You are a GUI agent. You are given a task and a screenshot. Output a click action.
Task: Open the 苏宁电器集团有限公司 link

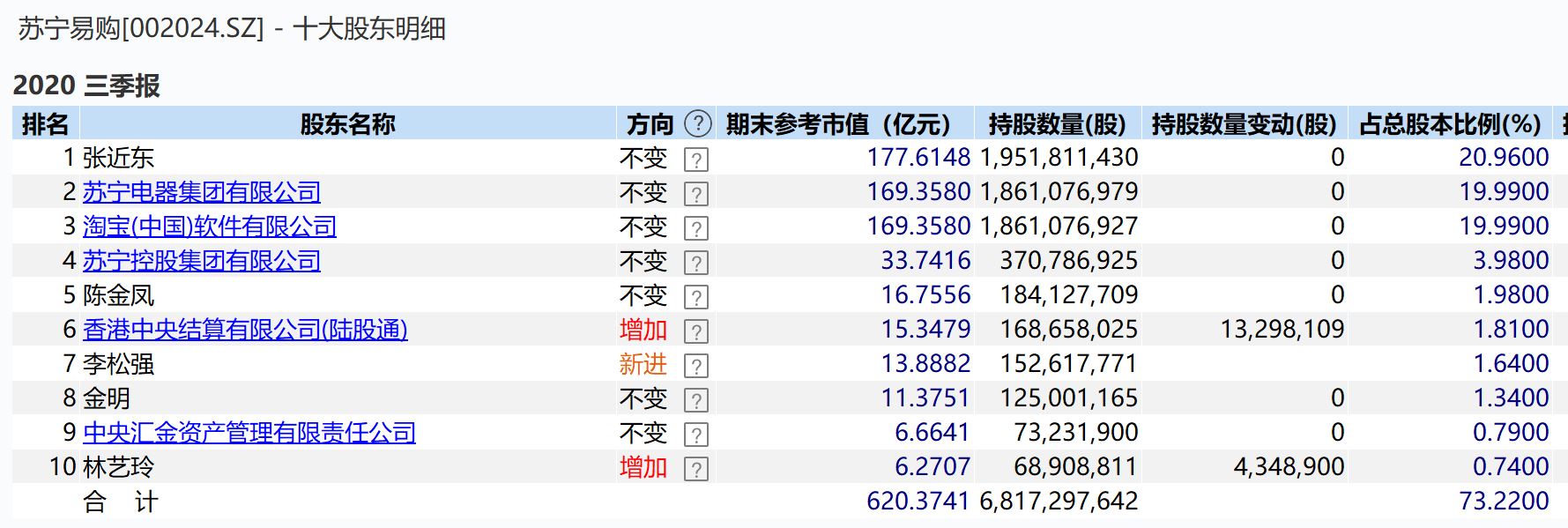[201, 192]
